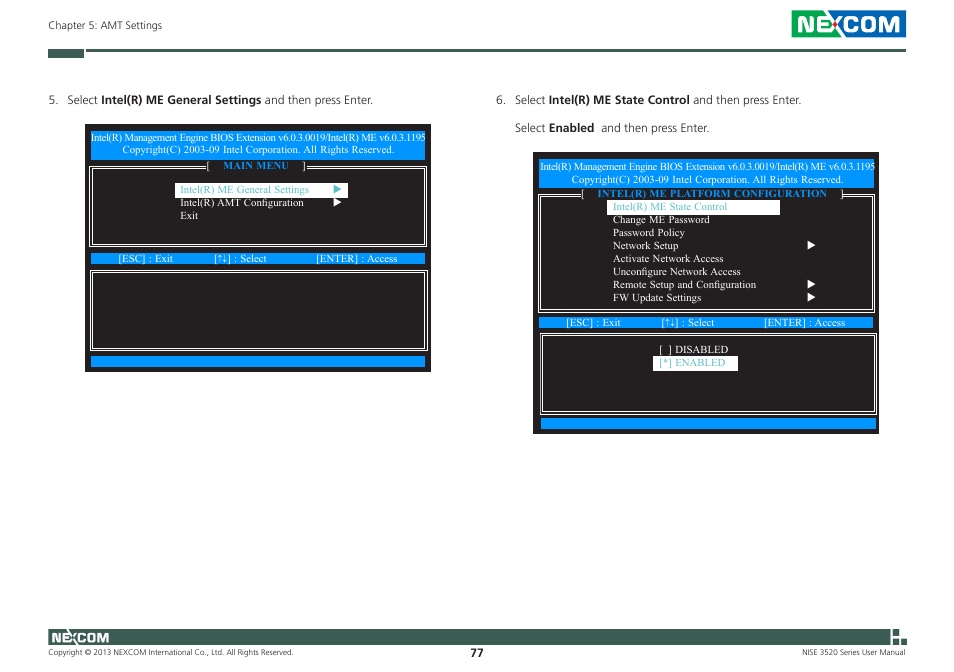Select the FW Update Settings entry

coord(656,297)
